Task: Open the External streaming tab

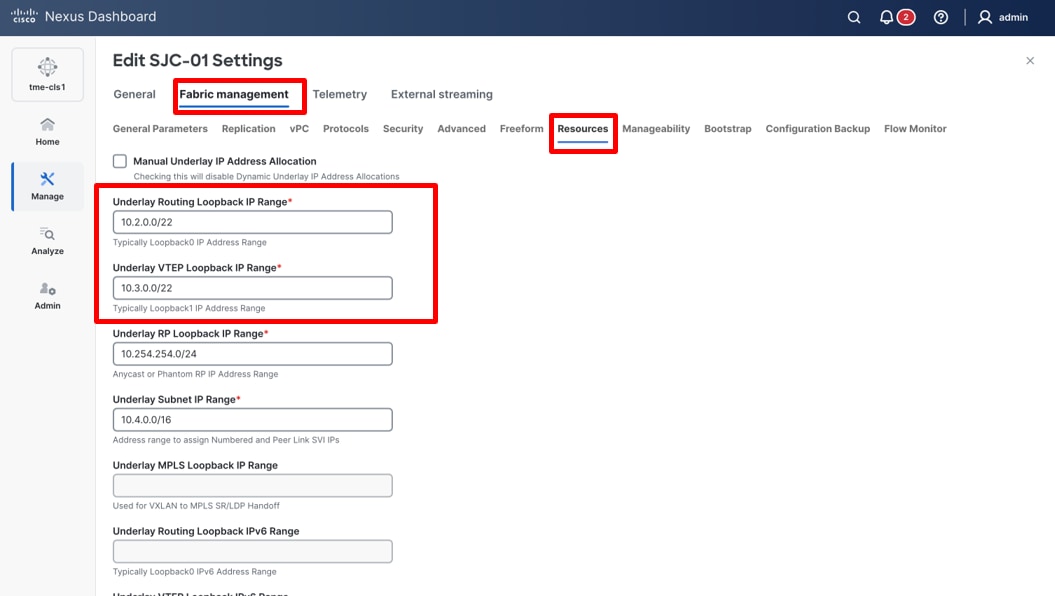Action: pyautogui.click(x=441, y=93)
